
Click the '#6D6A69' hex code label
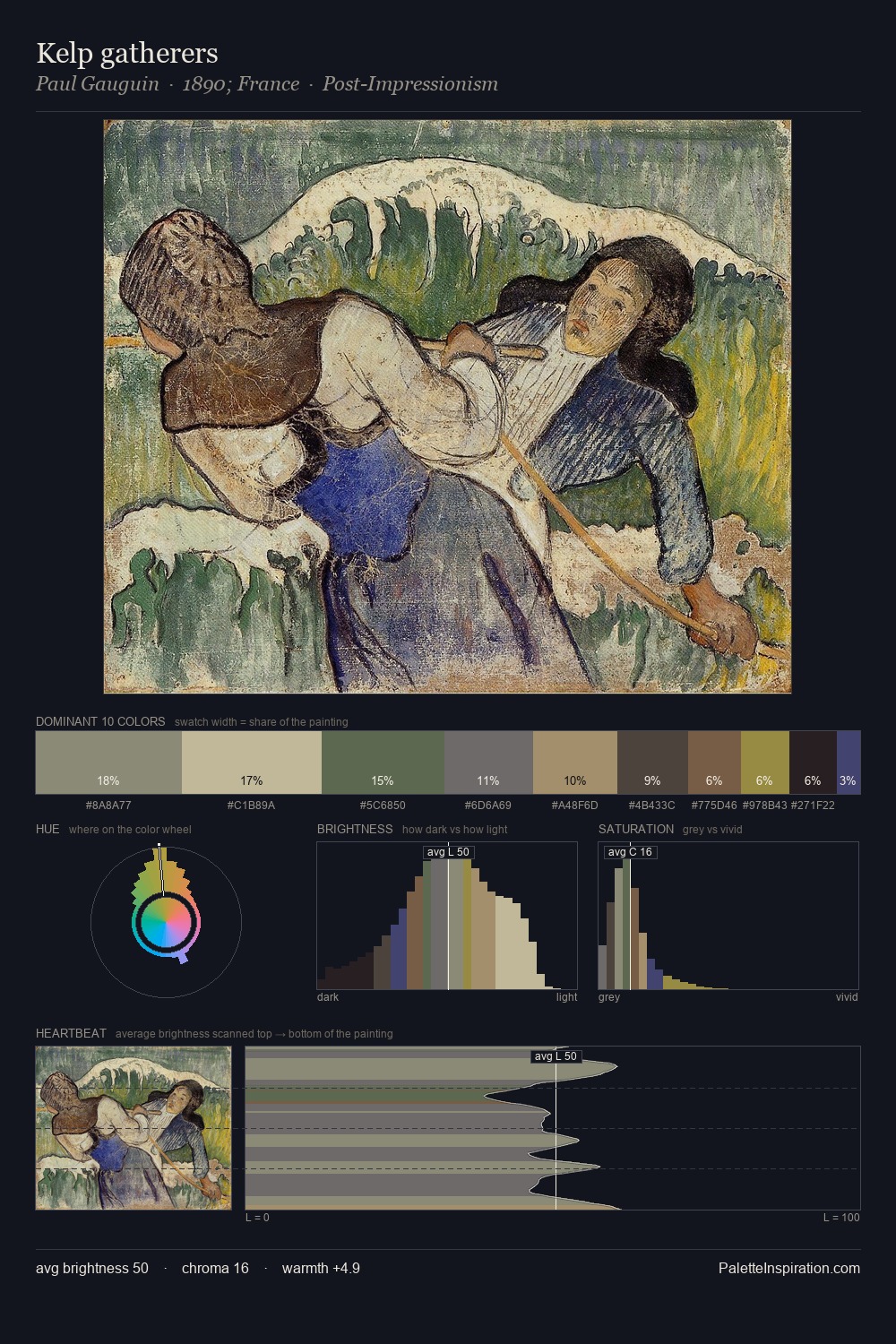488,806
